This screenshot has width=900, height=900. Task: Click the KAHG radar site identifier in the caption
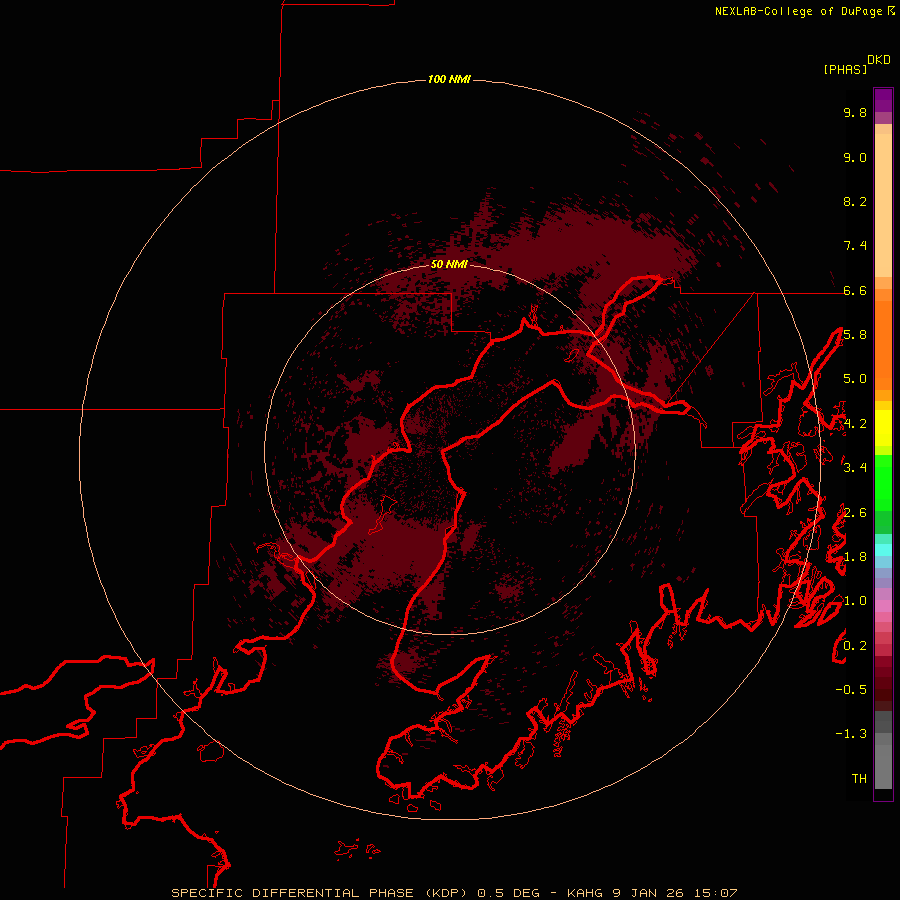pyautogui.click(x=584, y=893)
